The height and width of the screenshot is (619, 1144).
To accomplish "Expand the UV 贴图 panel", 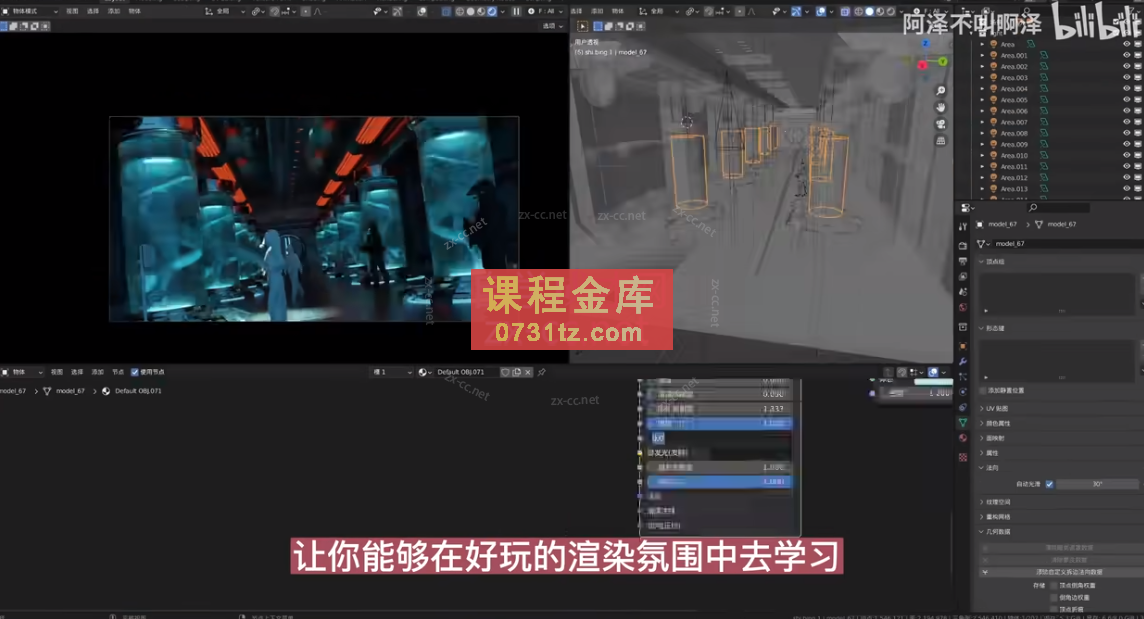I will tap(982, 409).
